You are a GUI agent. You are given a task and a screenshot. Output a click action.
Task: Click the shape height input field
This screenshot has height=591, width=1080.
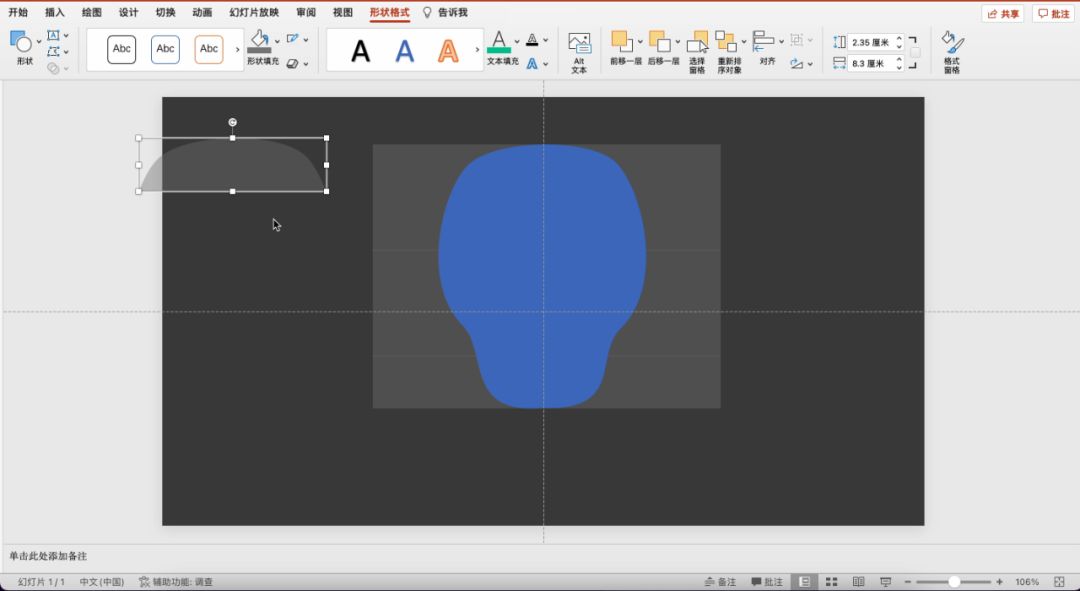tap(871, 43)
